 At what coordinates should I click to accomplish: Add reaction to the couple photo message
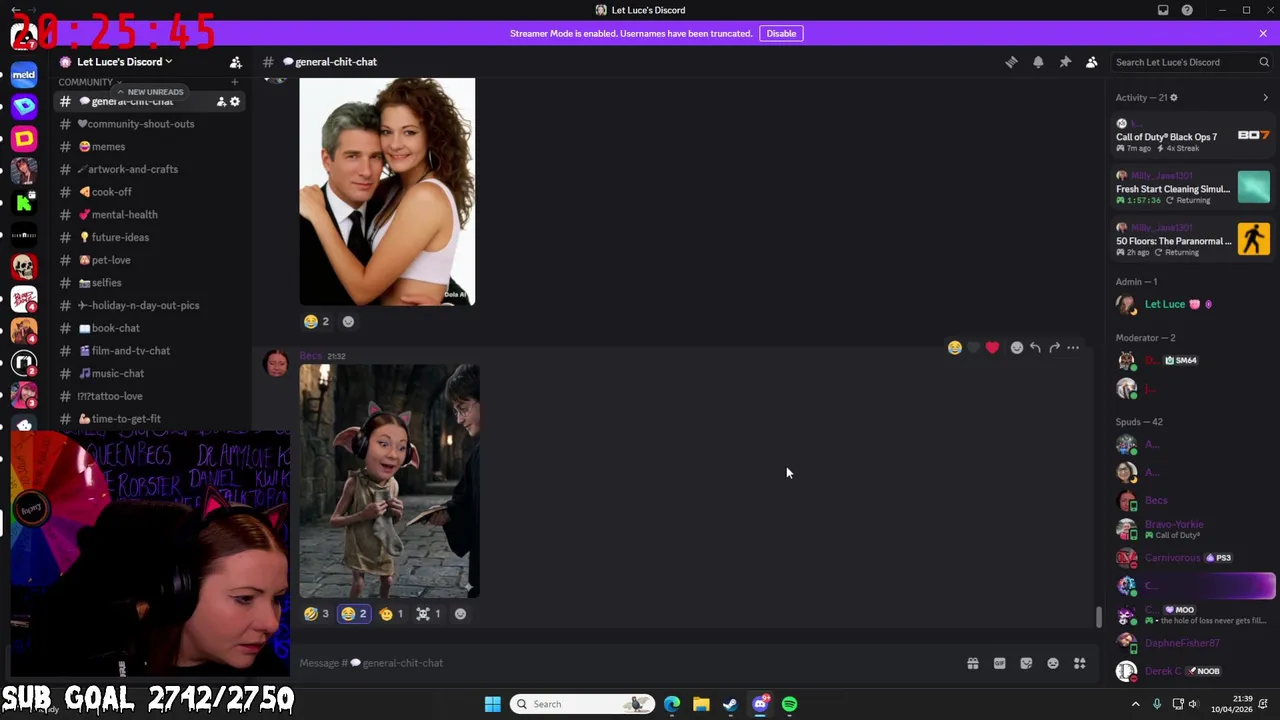click(x=348, y=321)
